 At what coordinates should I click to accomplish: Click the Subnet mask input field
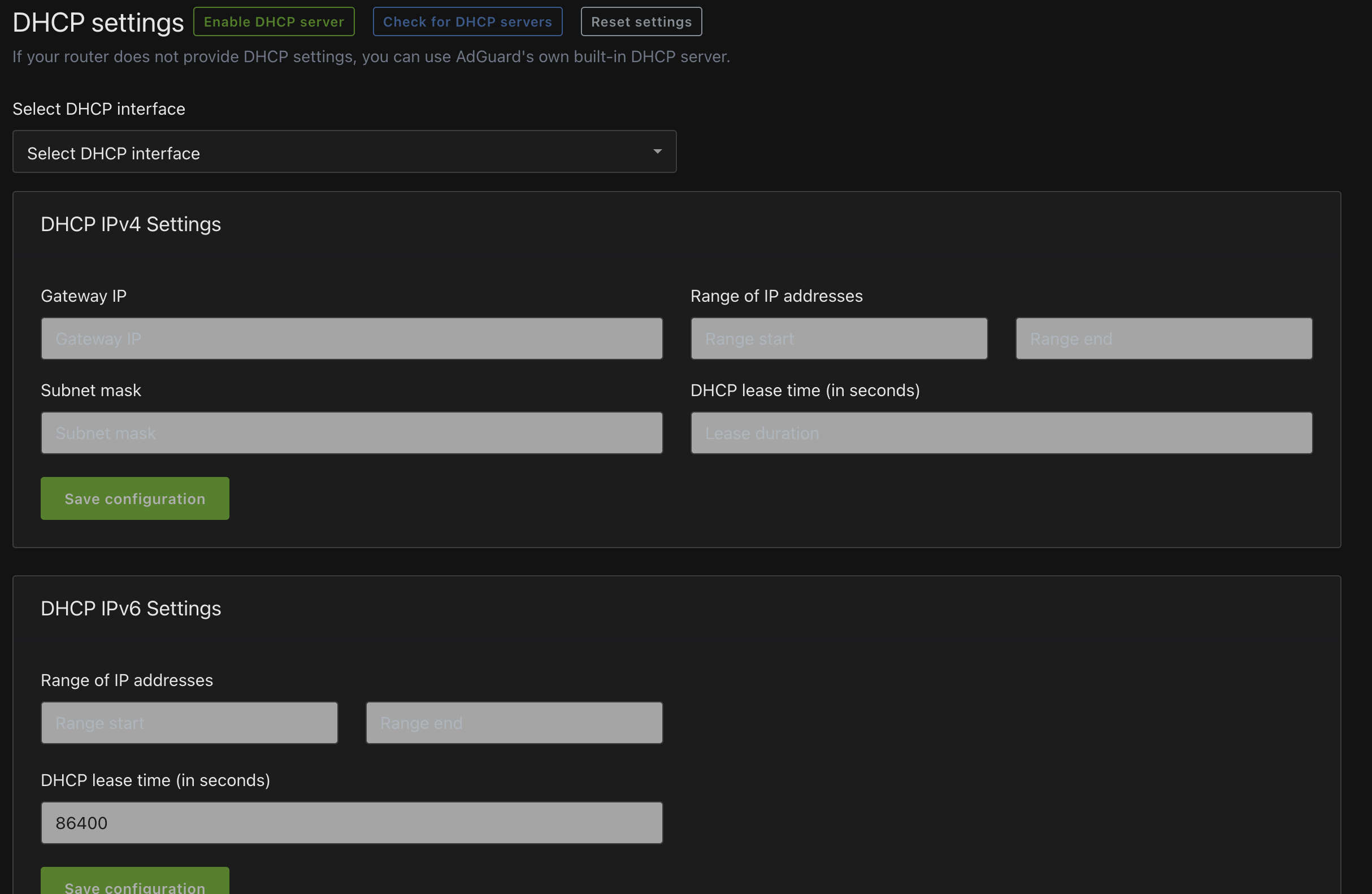[x=351, y=433]
